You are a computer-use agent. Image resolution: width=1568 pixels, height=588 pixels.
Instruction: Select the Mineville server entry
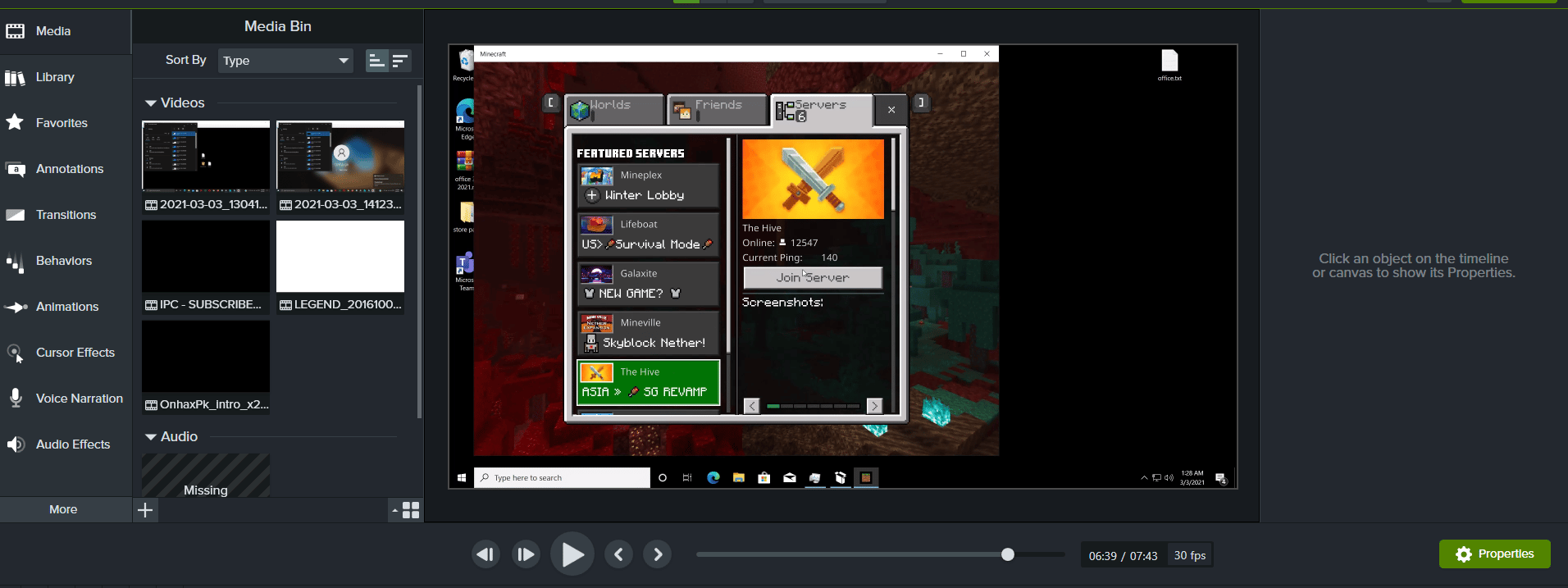pos(648,333)
